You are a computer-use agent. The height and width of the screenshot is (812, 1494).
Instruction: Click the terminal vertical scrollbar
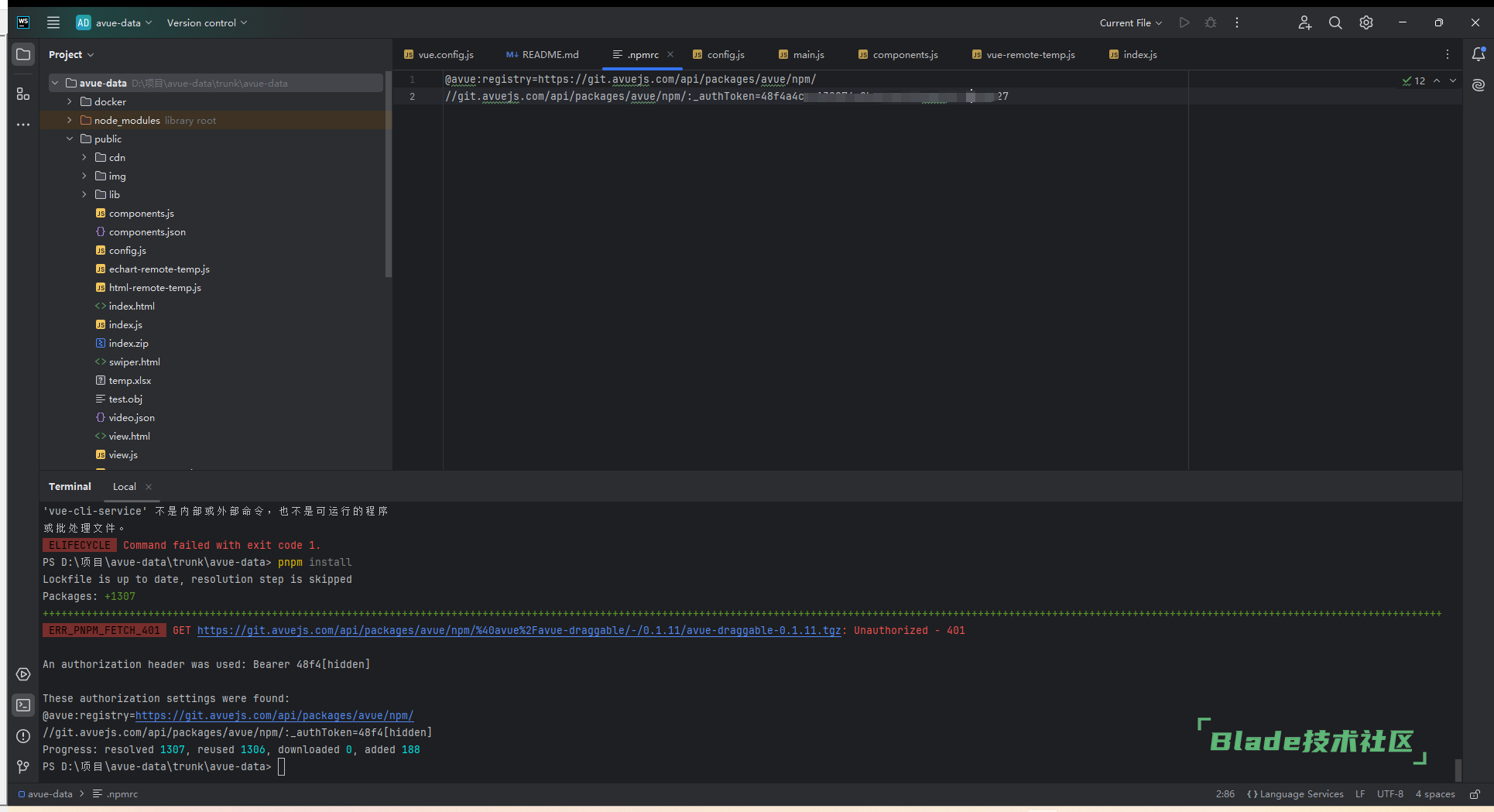tap(1458, 769)
